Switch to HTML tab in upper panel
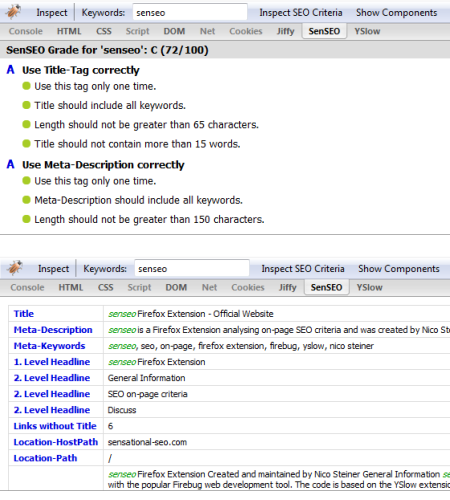The height and width of the screenshot is (500, 450). 69,31
